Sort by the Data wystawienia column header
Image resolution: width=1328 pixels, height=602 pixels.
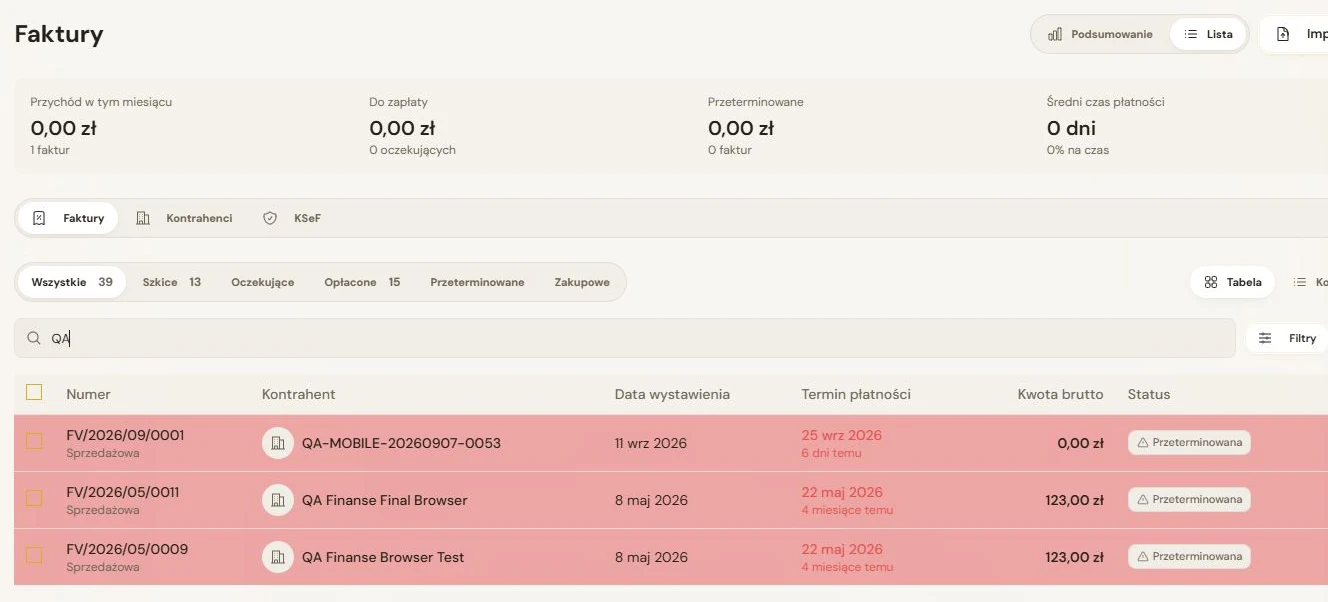pyautogui.click(x=672, y=394)
